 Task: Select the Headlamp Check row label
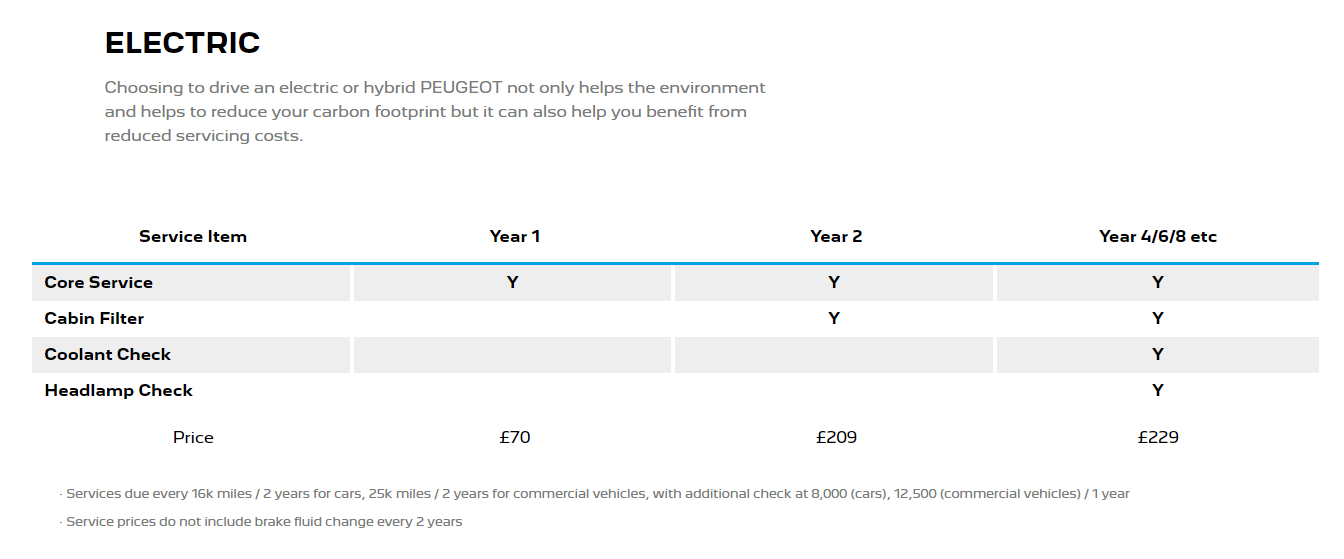[118, 391]
